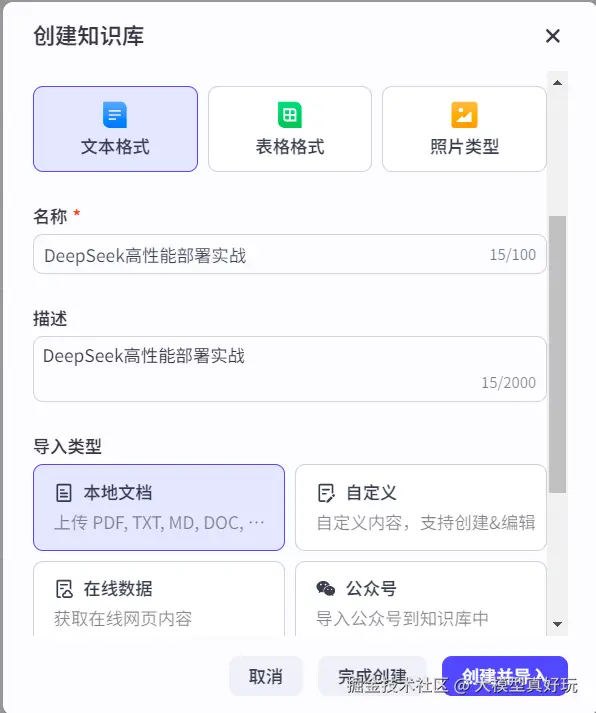
Task: Click the orange photo type icon
Action: click(x=464, y=115)
